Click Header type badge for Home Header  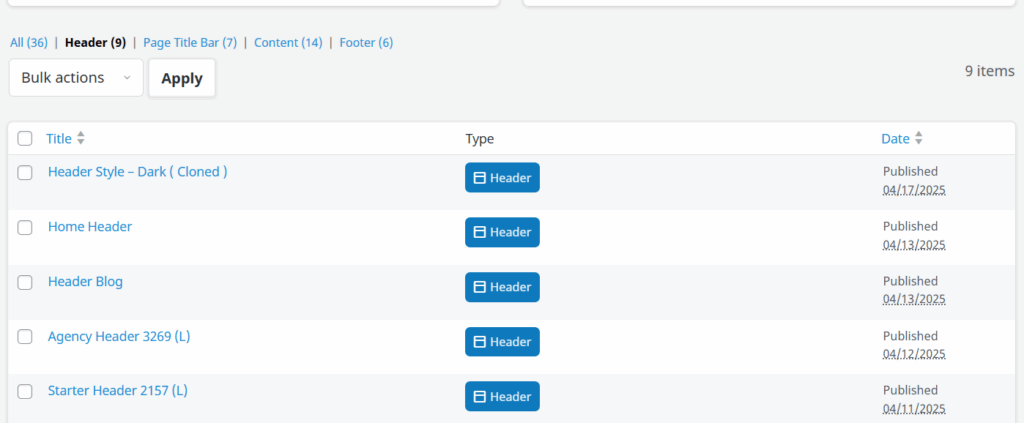tap(502, 232)
